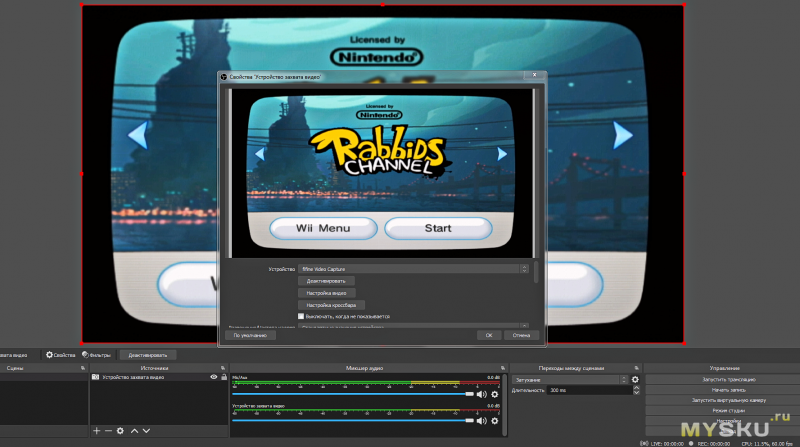Check 'Выключать, когда не показывается' checkbox
Screen dimensions: 800x447
(301, 316)
